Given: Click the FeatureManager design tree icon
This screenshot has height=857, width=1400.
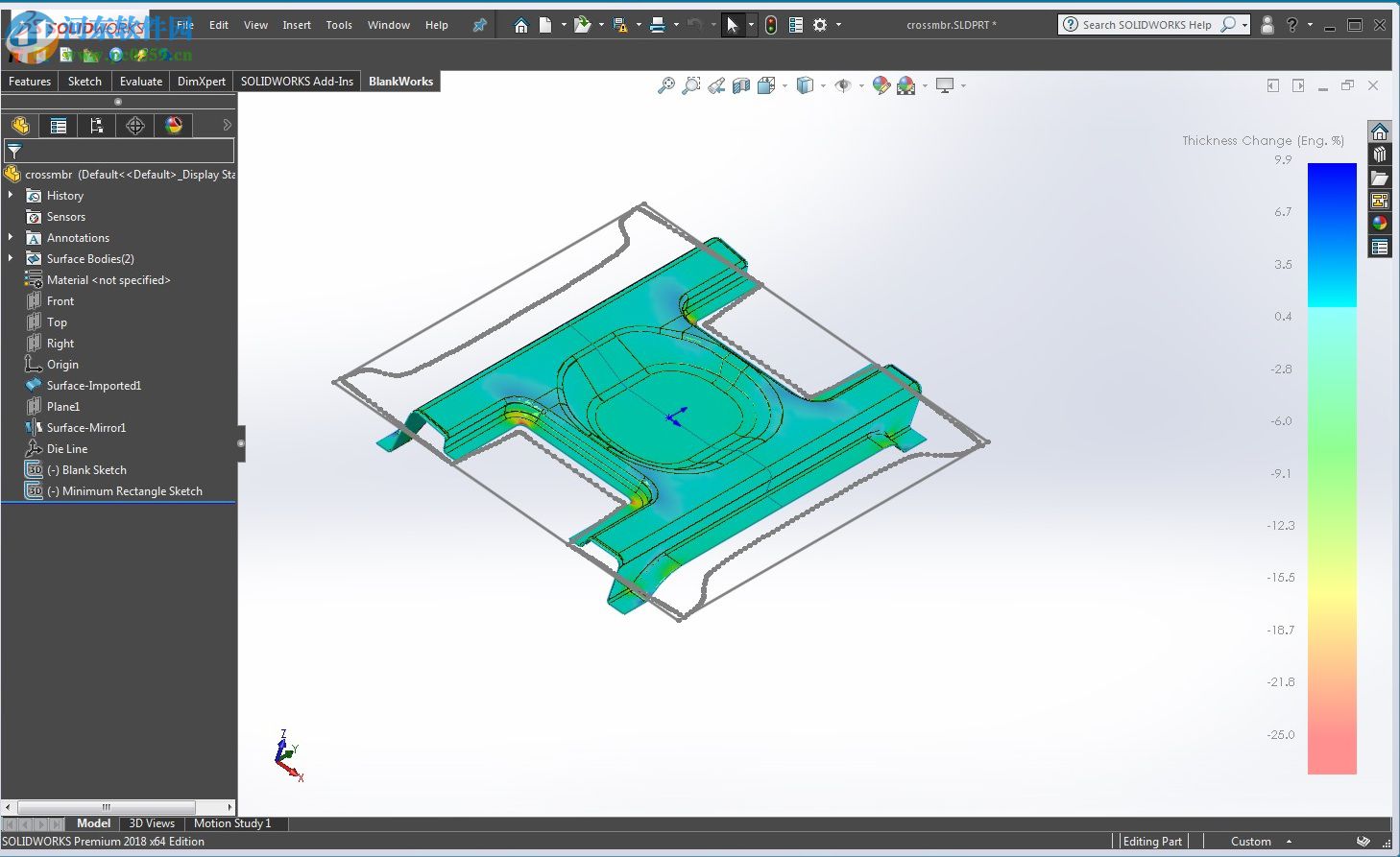Looking at the screenshot, I should 20,125.
